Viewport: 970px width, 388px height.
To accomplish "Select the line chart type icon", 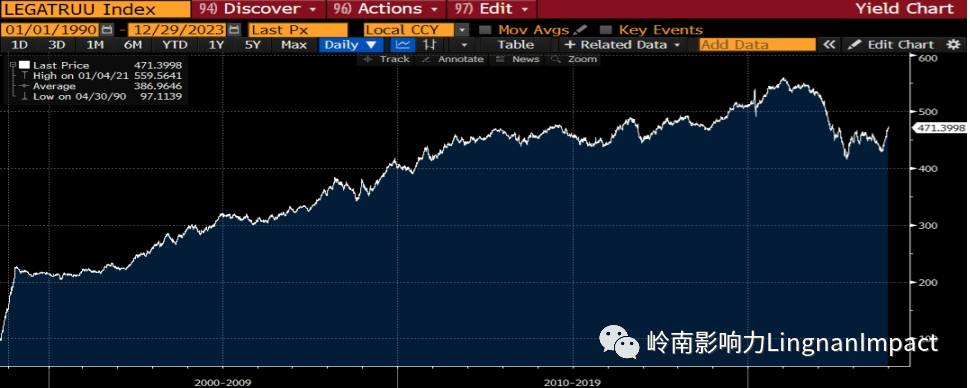I will pyautogui.click(x=403, y=45).
